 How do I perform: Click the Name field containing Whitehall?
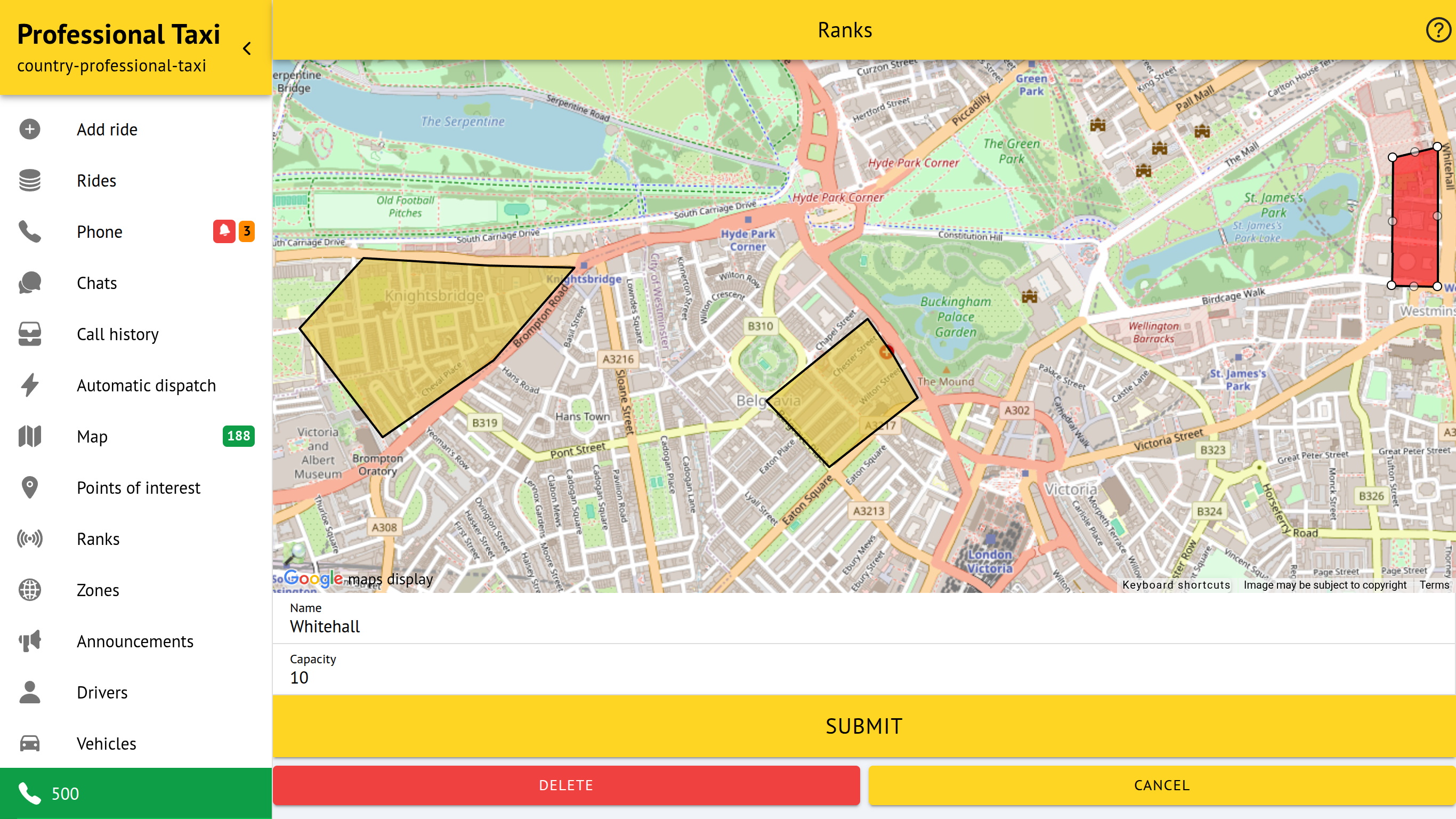point(864,627)
